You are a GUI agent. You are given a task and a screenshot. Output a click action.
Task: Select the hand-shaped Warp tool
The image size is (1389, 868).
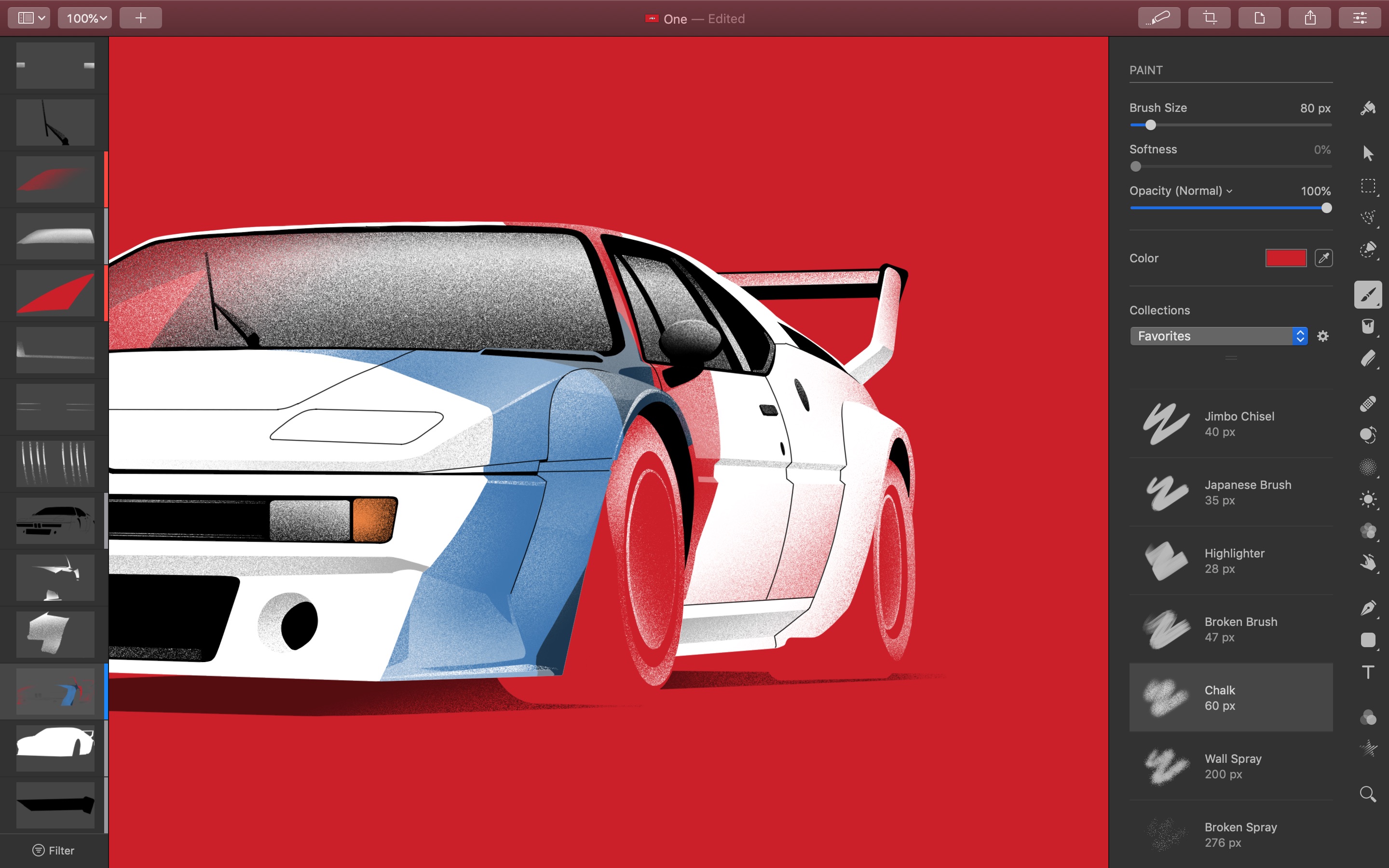tap(1368, 563)
